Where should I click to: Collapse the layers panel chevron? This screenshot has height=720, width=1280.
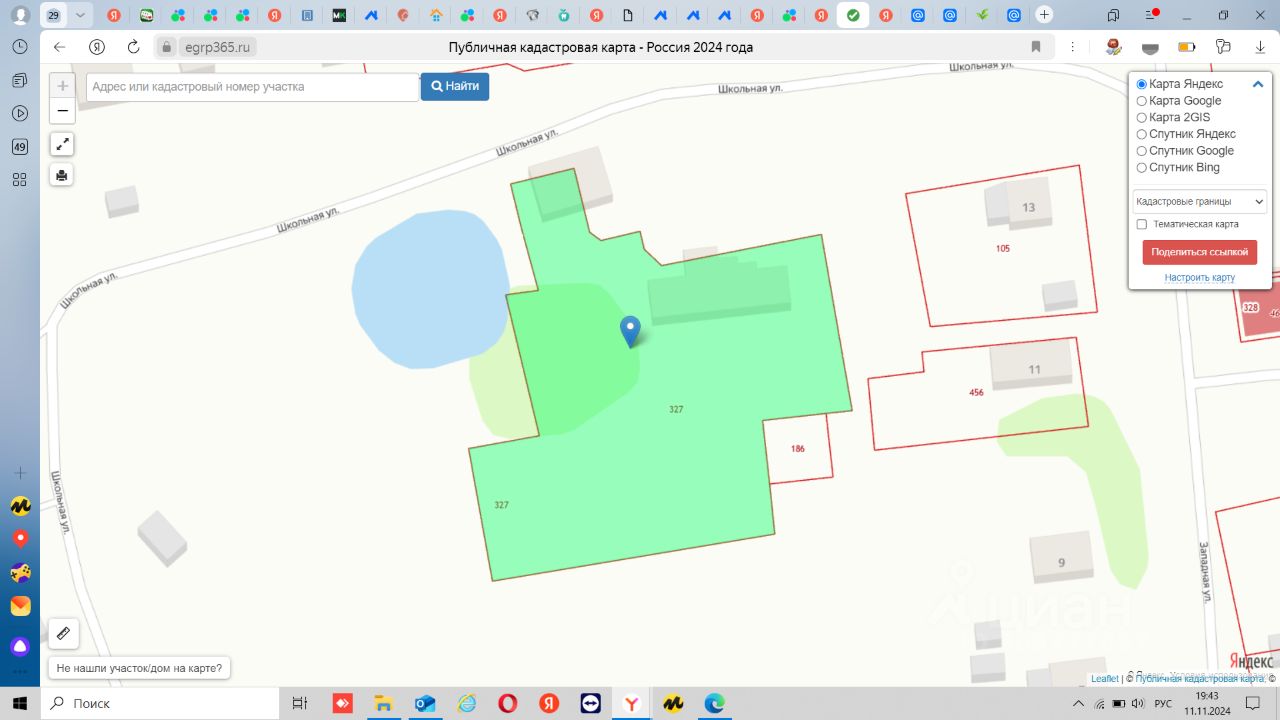click(1258, 85)
